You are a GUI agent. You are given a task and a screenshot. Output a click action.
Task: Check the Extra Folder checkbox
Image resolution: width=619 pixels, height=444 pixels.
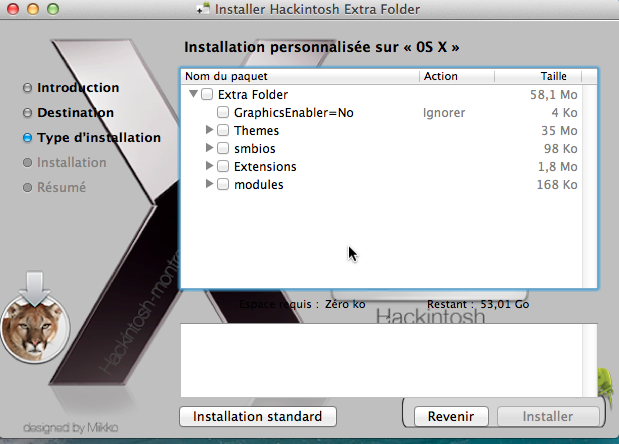pyautogui.click(x=207, y=94)
